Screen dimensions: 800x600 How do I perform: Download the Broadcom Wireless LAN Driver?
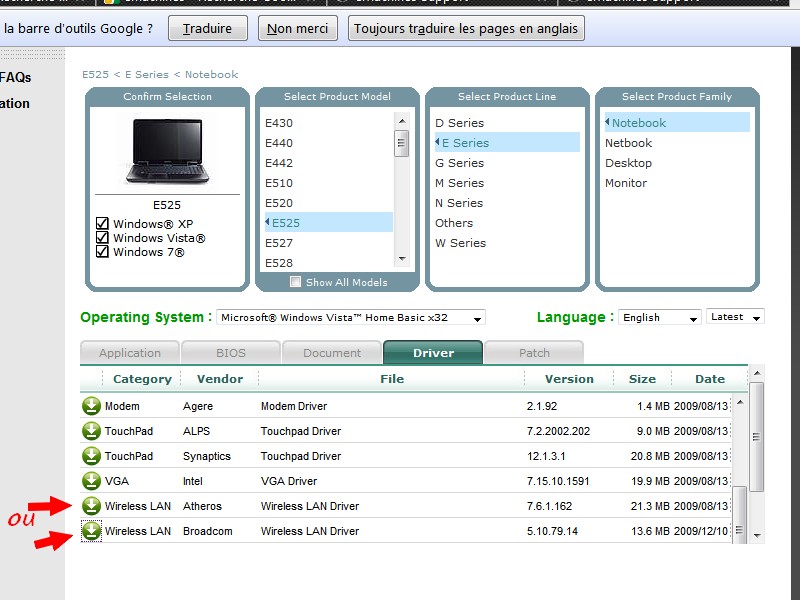[92, 531]
